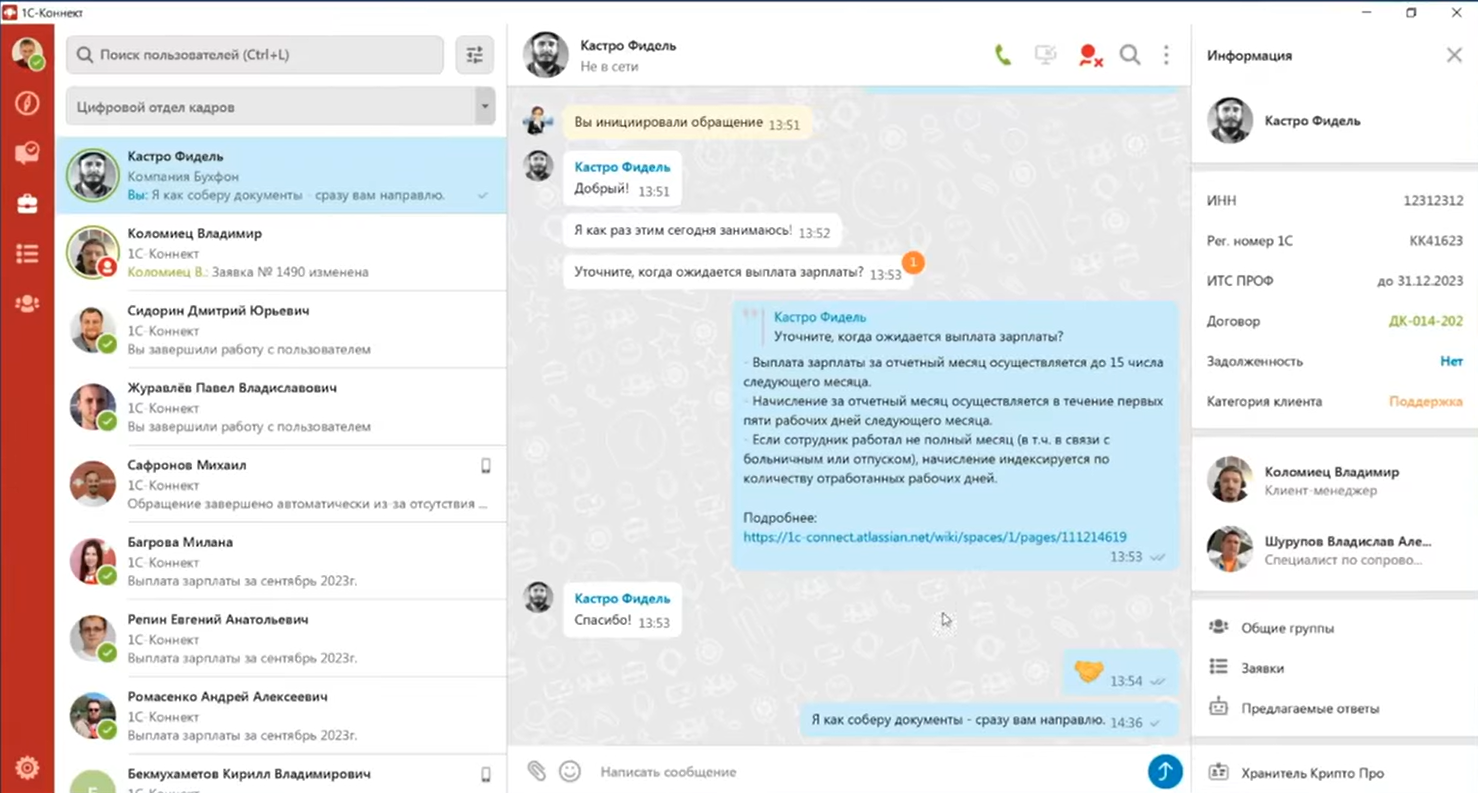This screenshot has width=1478, height=793.
Task: Click the Поиск пользователей search field
Action: tap(255, 56)
